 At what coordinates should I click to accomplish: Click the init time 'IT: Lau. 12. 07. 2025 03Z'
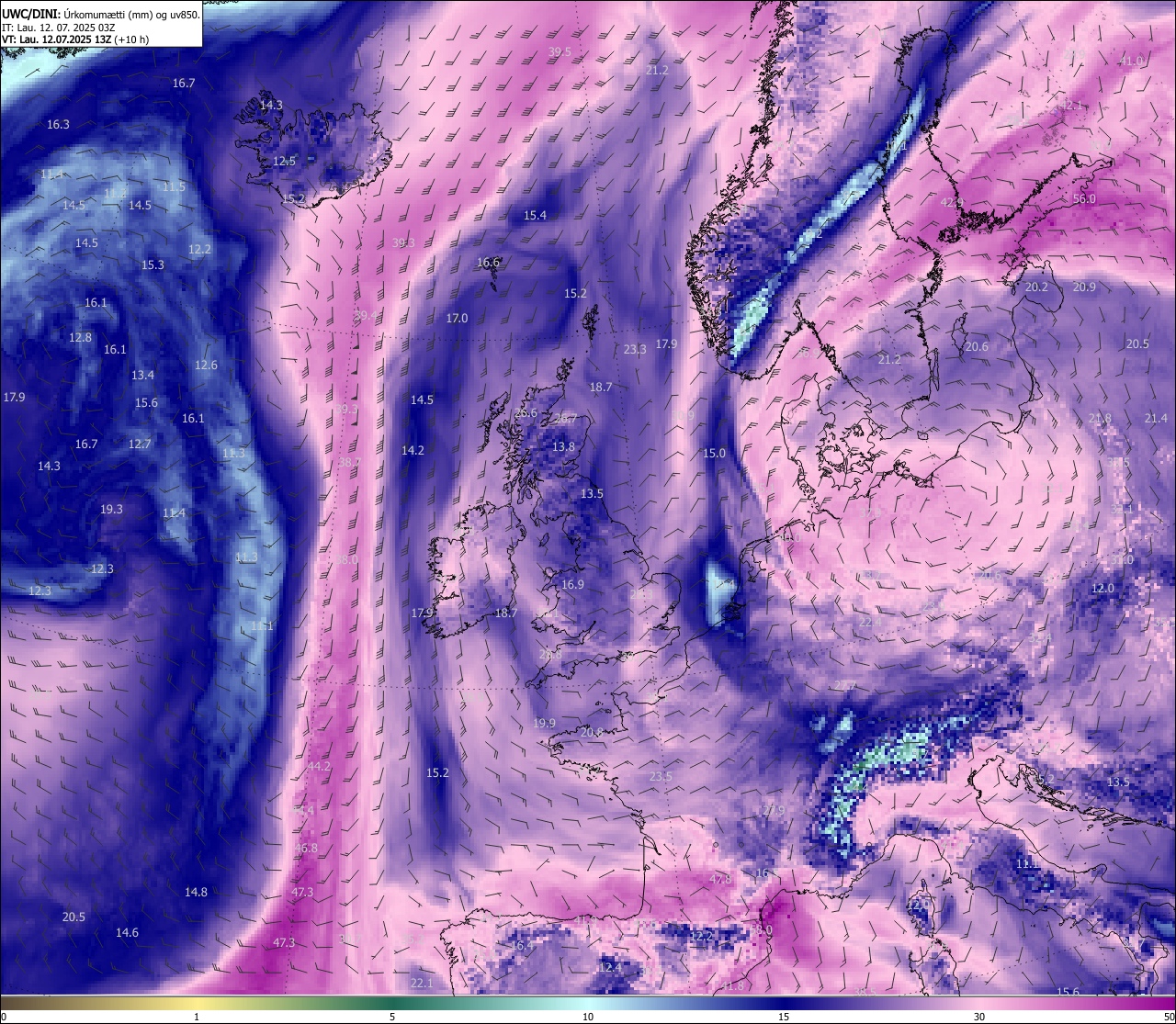click(59, 28)
